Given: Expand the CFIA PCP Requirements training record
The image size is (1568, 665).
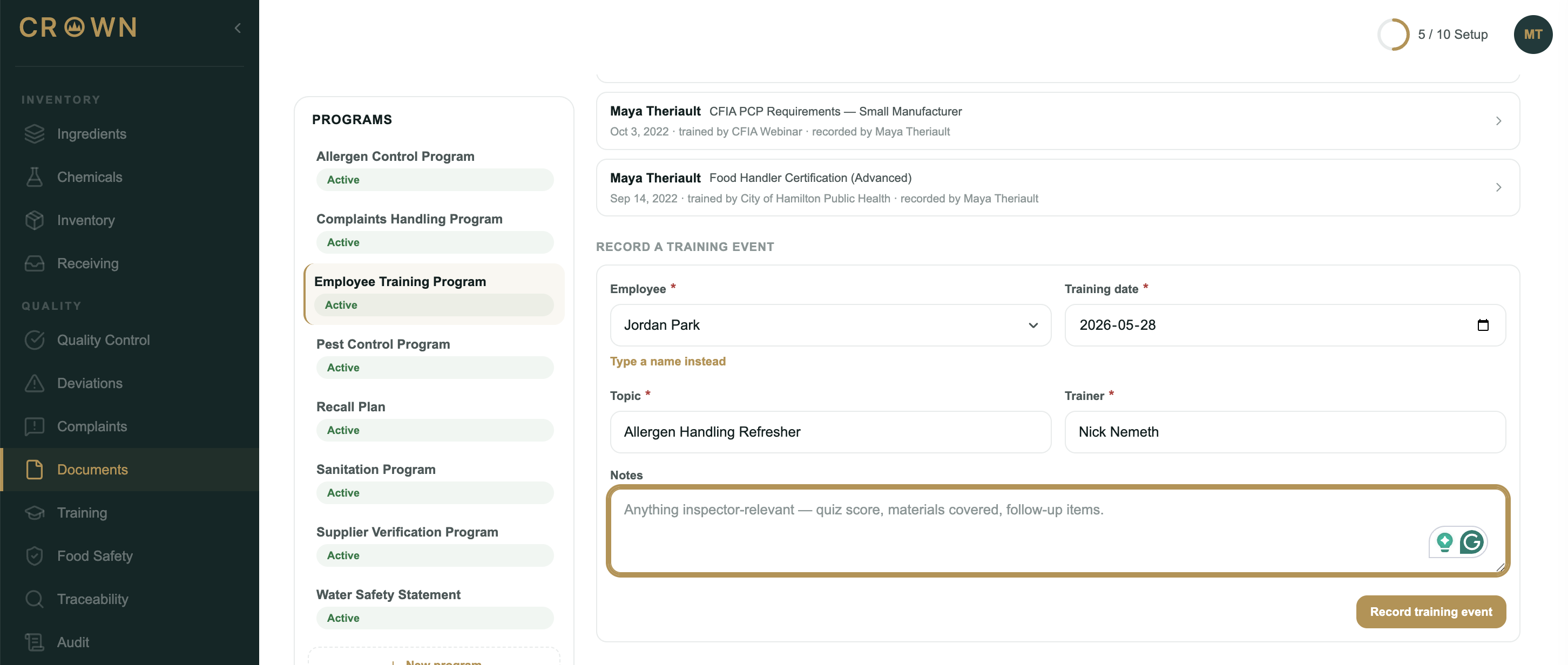Looking at the screenshot, I should 1057,121.
